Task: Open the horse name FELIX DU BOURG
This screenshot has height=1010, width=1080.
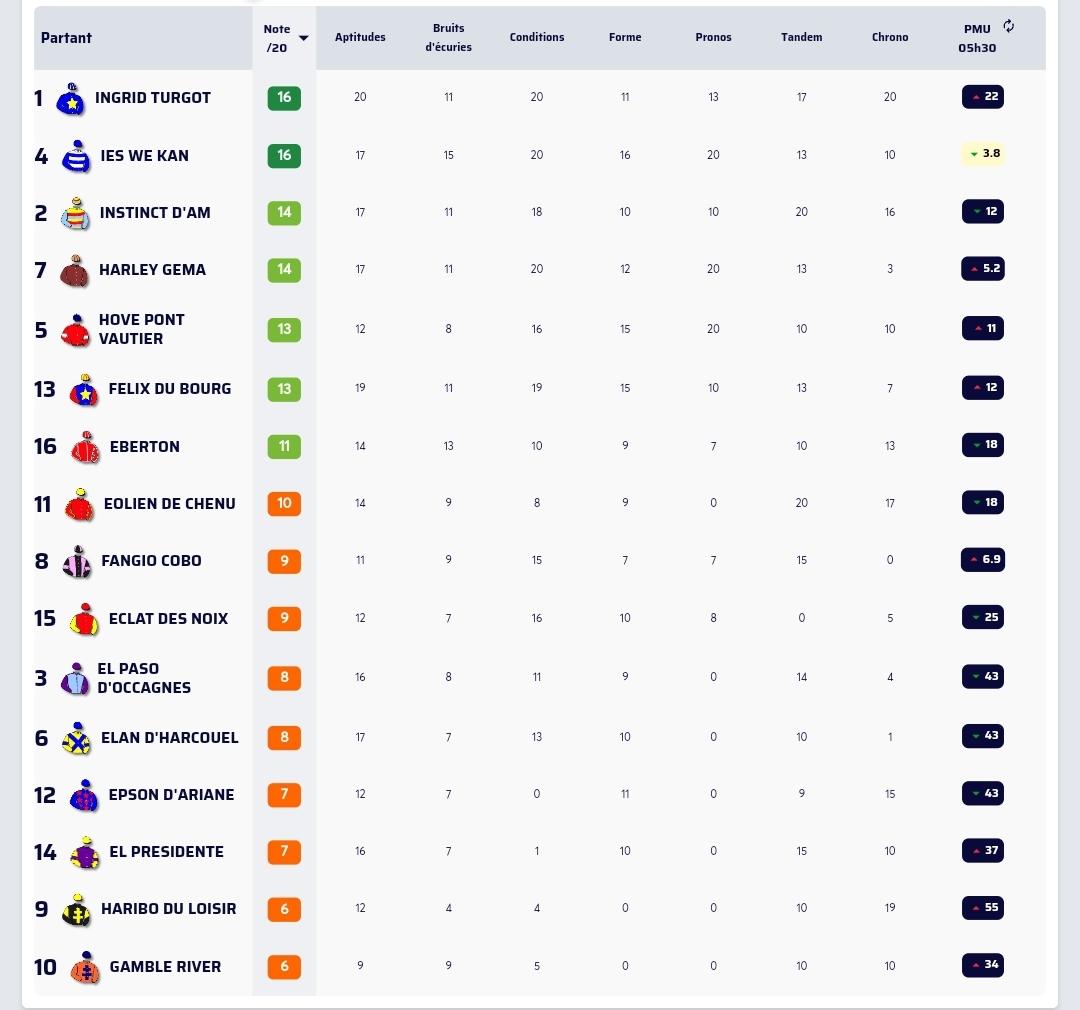Action: click(x=169, y=388)
